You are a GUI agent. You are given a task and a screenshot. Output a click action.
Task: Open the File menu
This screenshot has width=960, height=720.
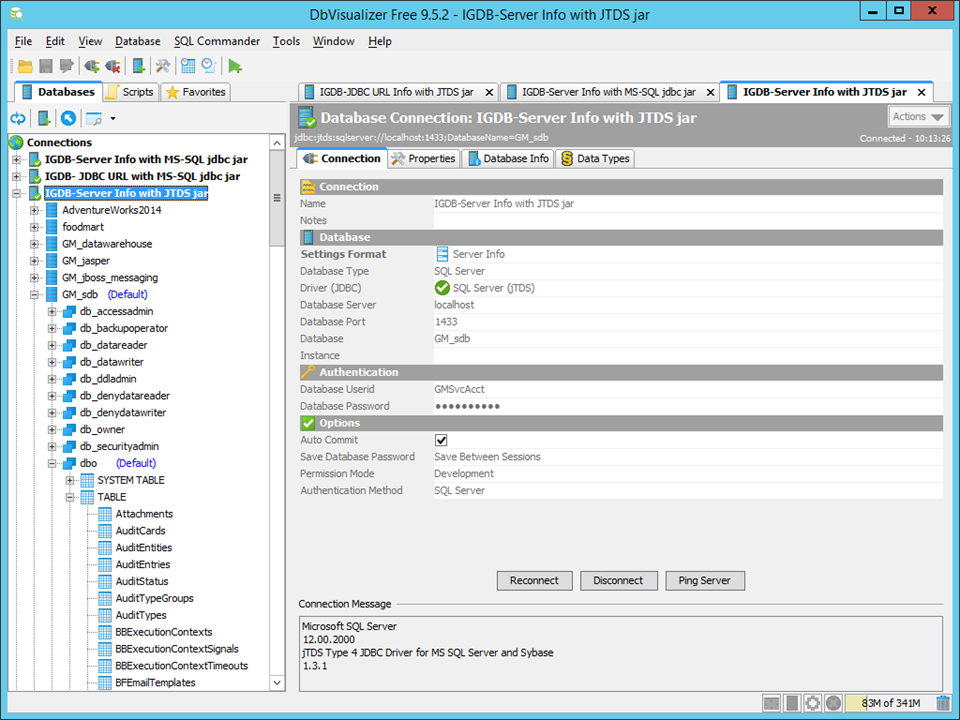(23, 41)
